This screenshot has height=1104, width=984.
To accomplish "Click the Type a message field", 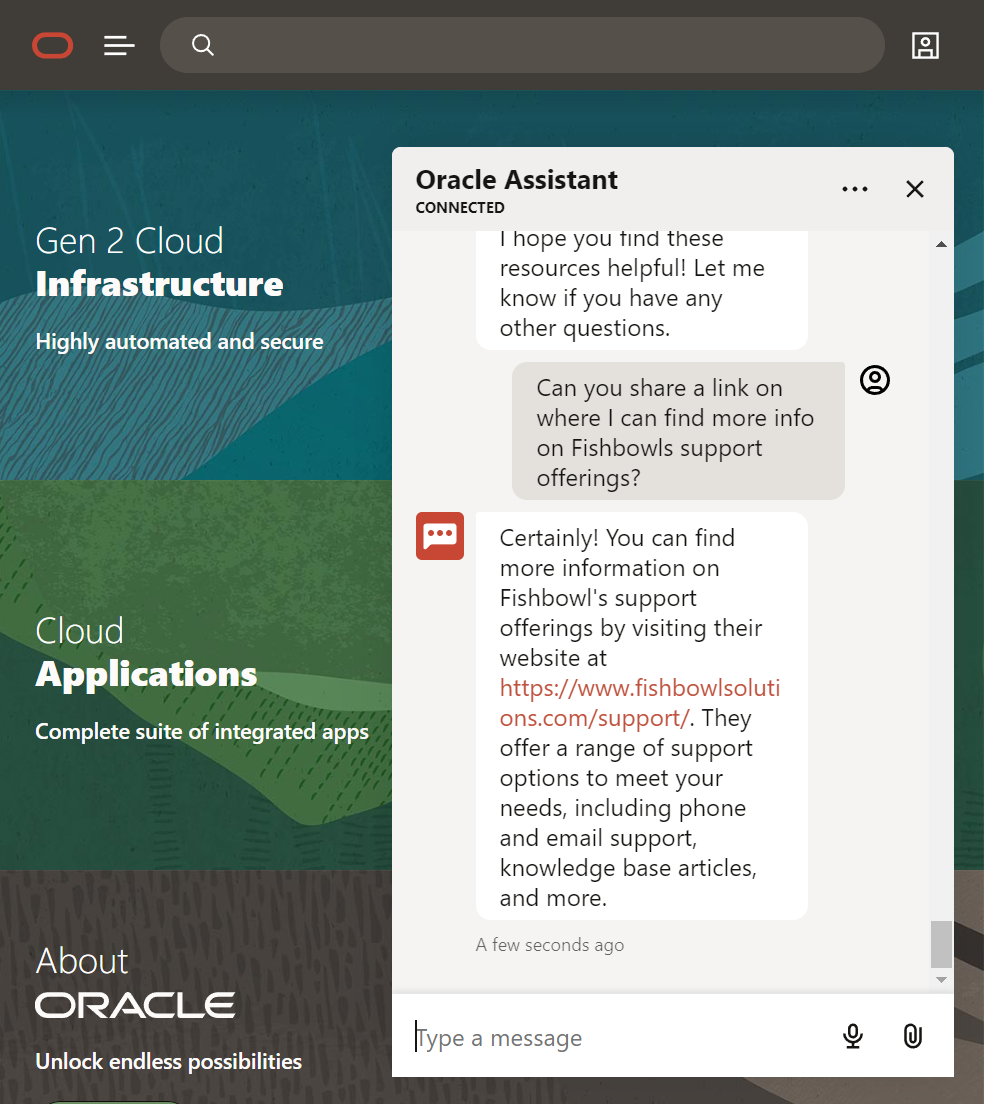I will point(619,1037).
